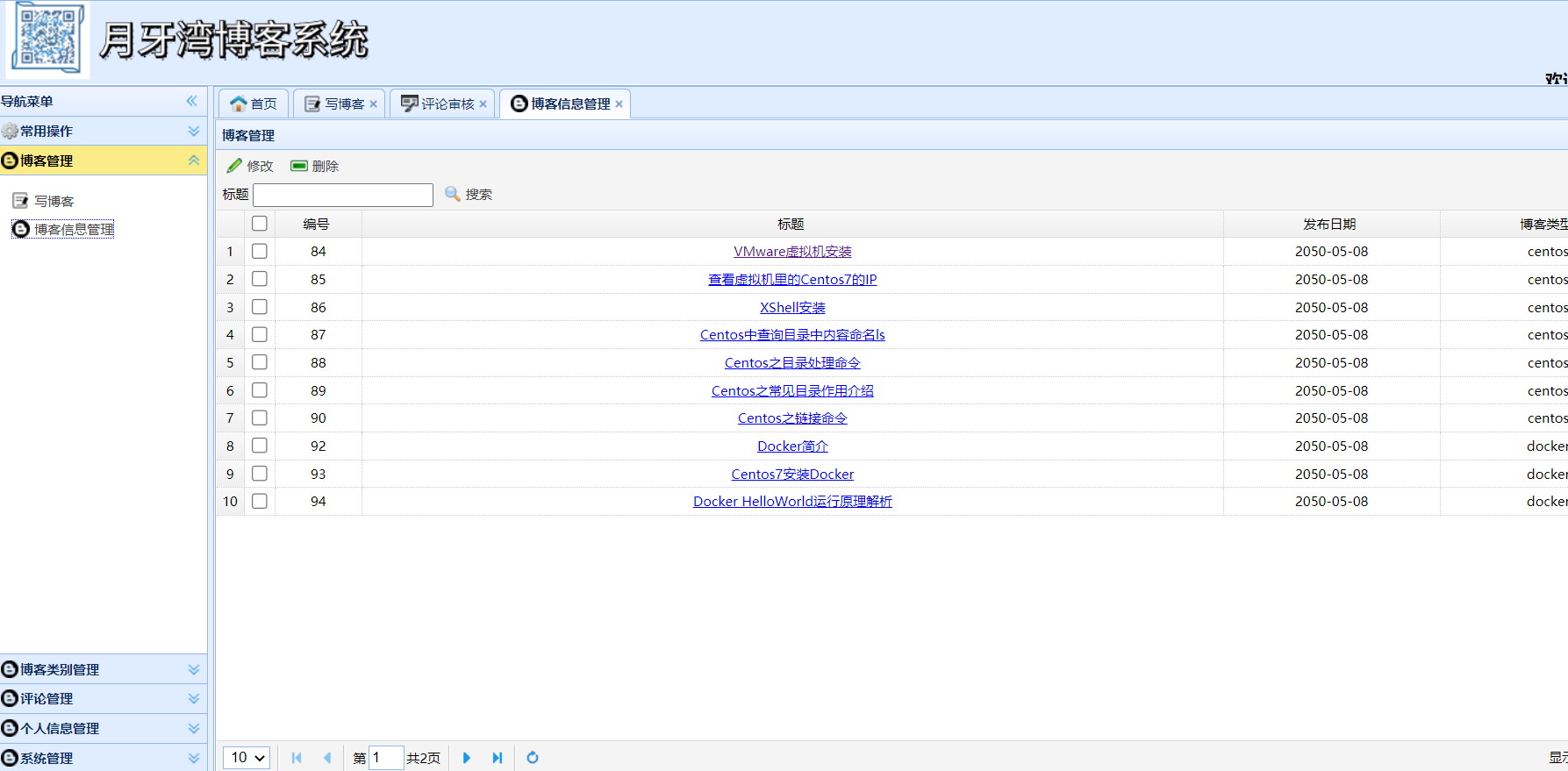The image size is (1568, 771).
Task: Check the row for blog number 94
Action: 260,501
